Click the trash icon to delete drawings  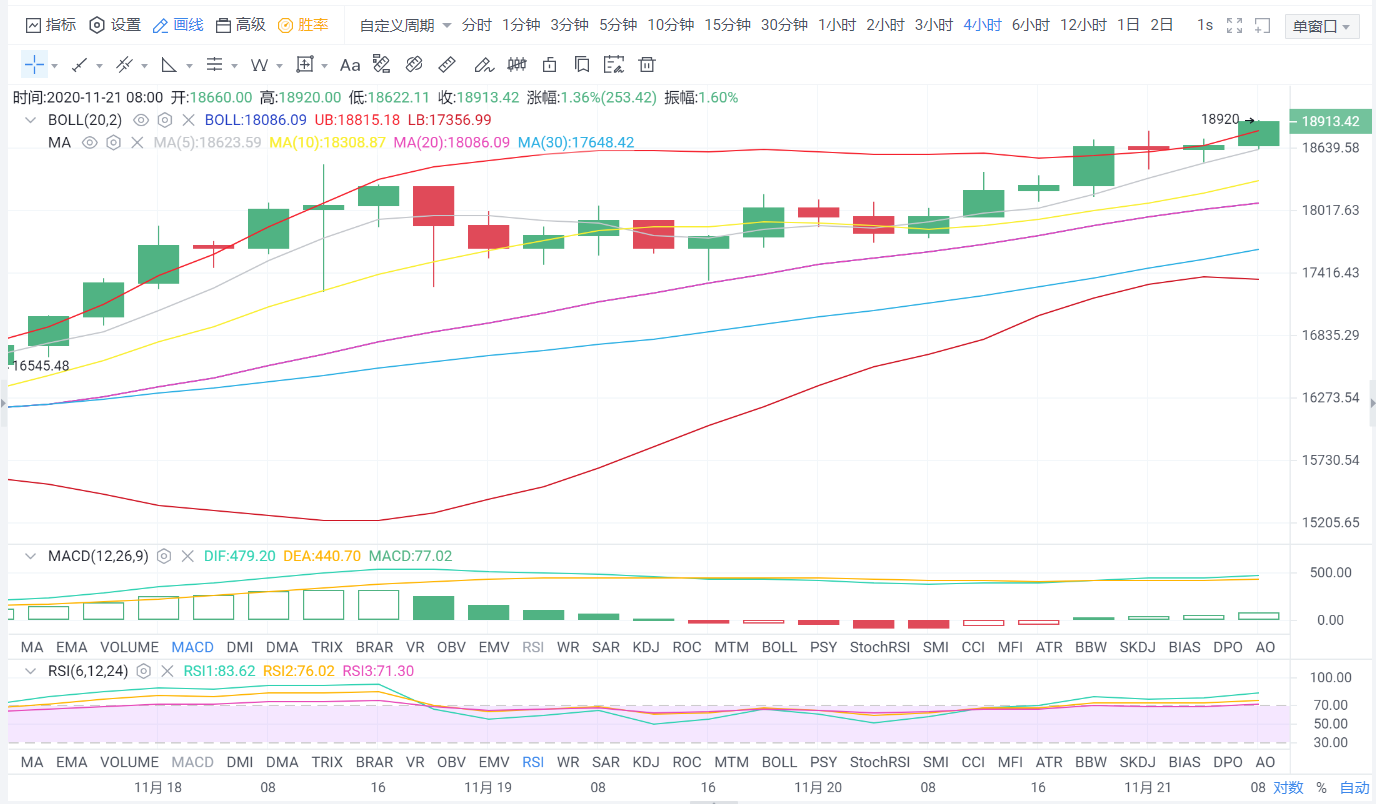pos(647,65)
